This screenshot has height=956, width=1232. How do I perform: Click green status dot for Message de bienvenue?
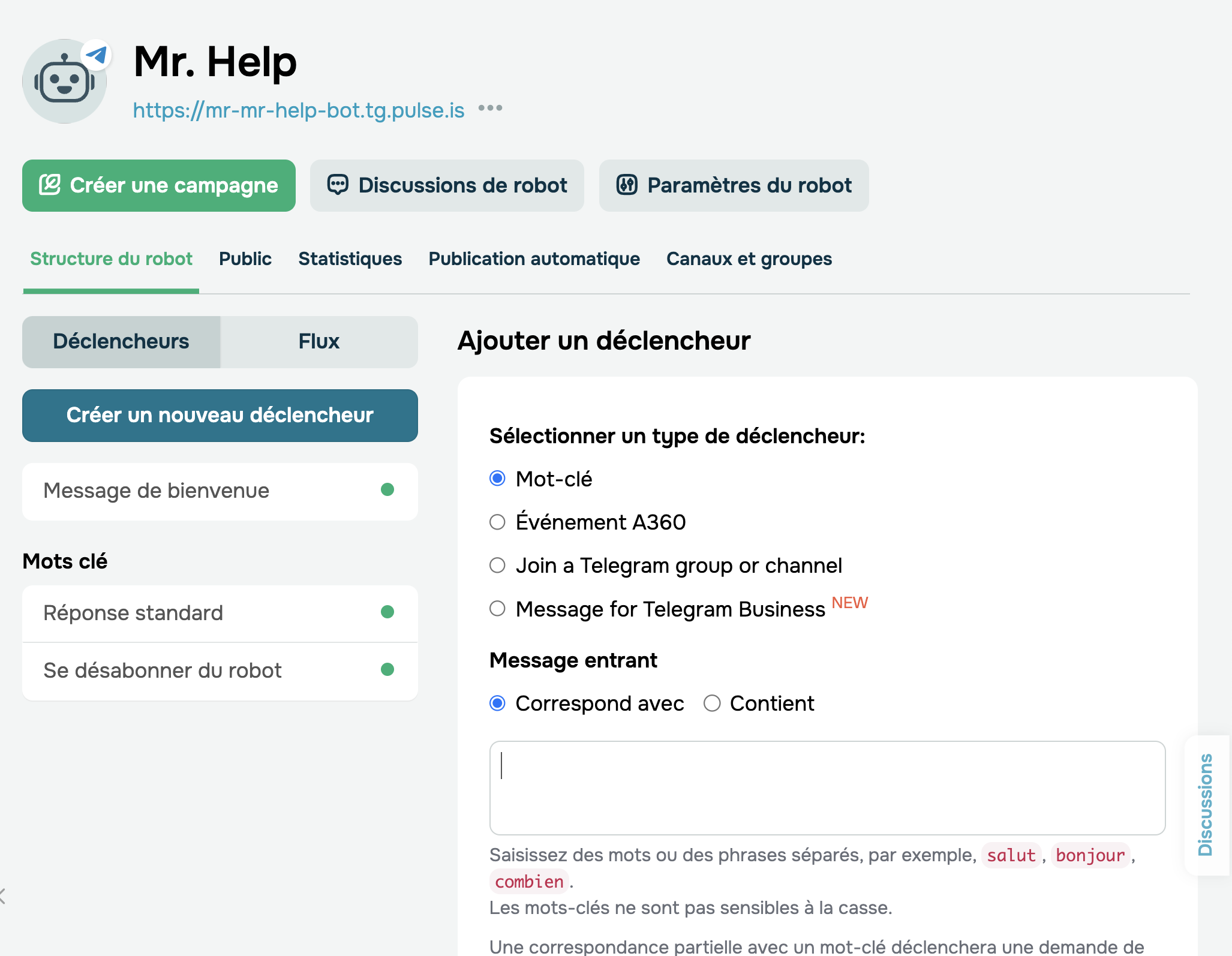click(x=387, y=490)
